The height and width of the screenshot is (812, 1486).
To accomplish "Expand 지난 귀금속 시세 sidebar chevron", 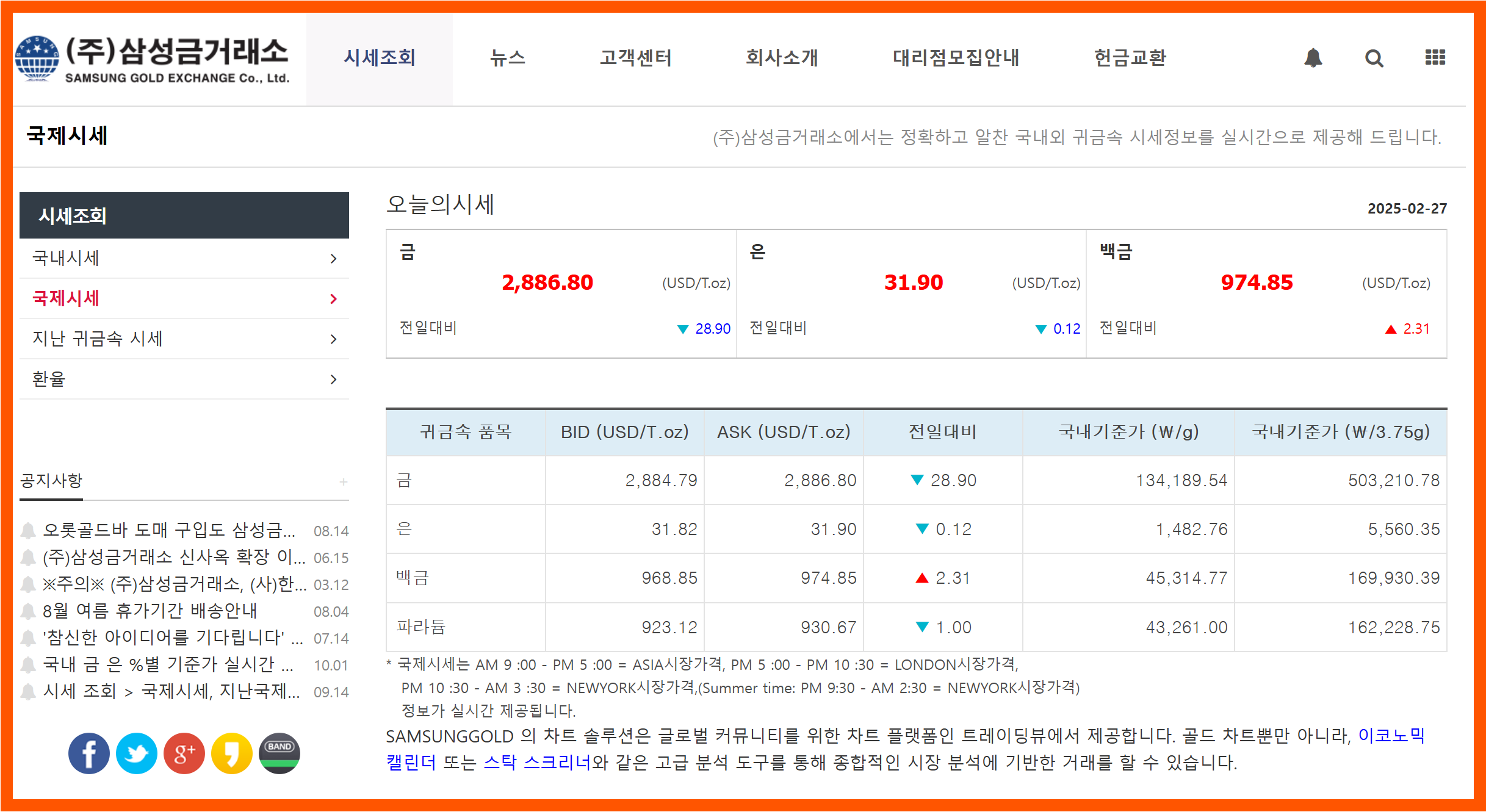I will 333,339.
